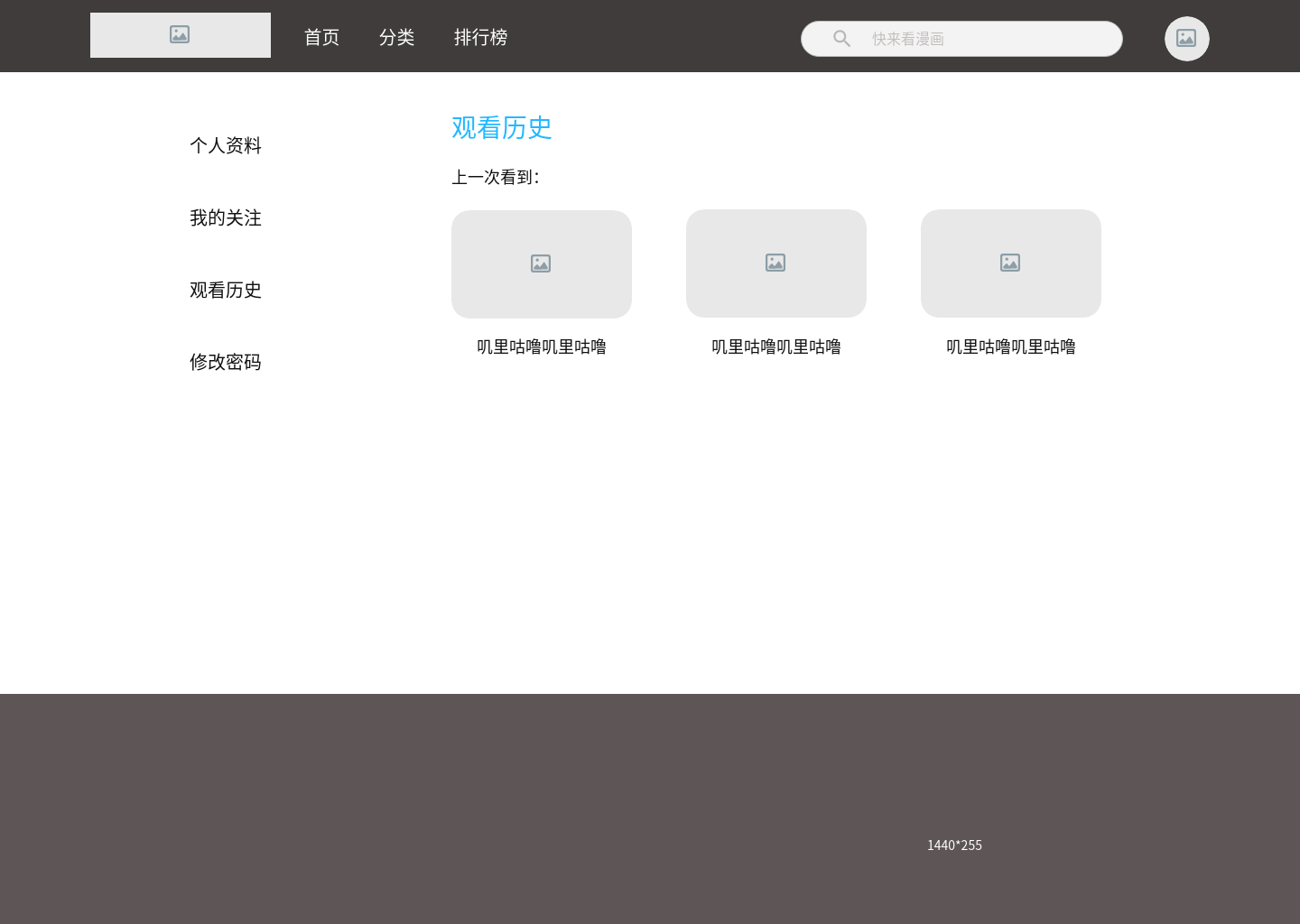Select the image placeholder inside the logo
This screenshot has width=1300, height=924.
180,34
